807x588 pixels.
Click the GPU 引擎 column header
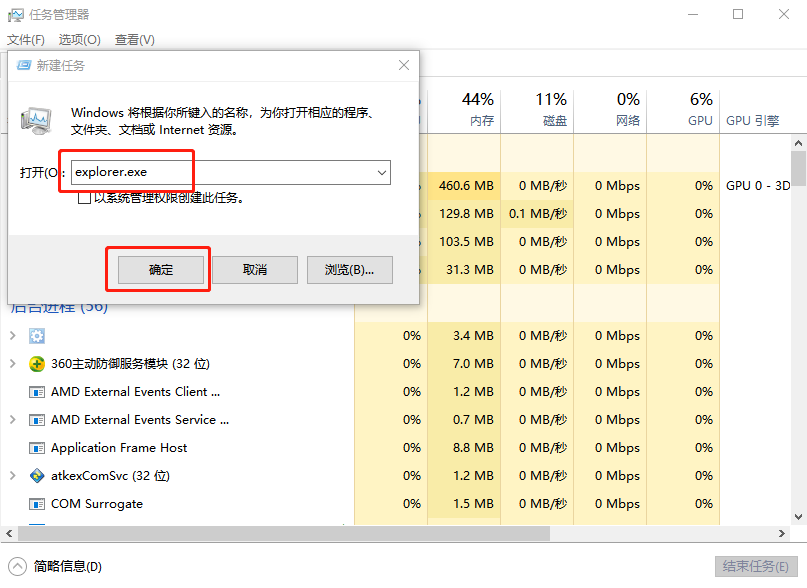click(752, 120)
